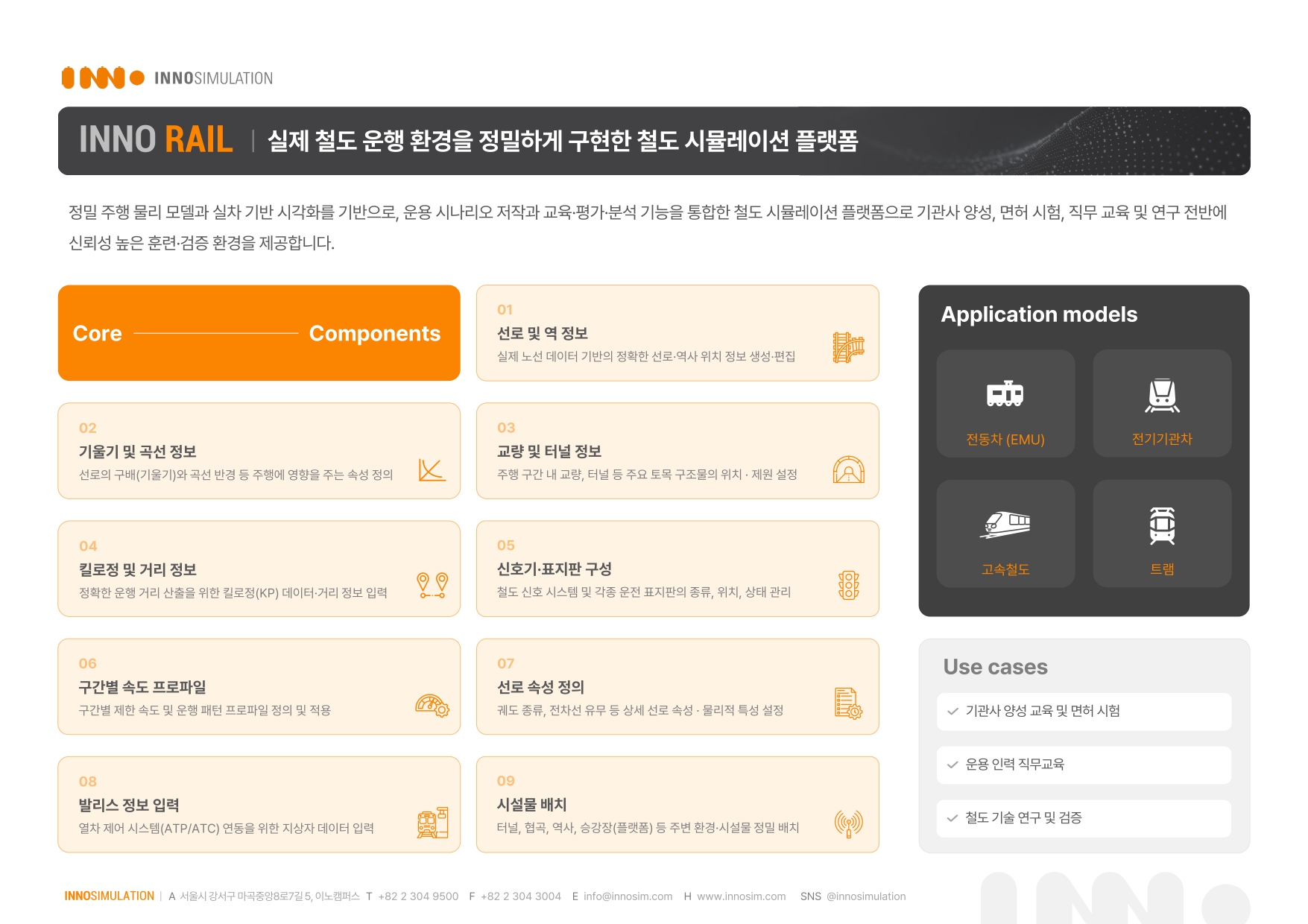Click the electric locomotive icon

tap(1162, 396)
